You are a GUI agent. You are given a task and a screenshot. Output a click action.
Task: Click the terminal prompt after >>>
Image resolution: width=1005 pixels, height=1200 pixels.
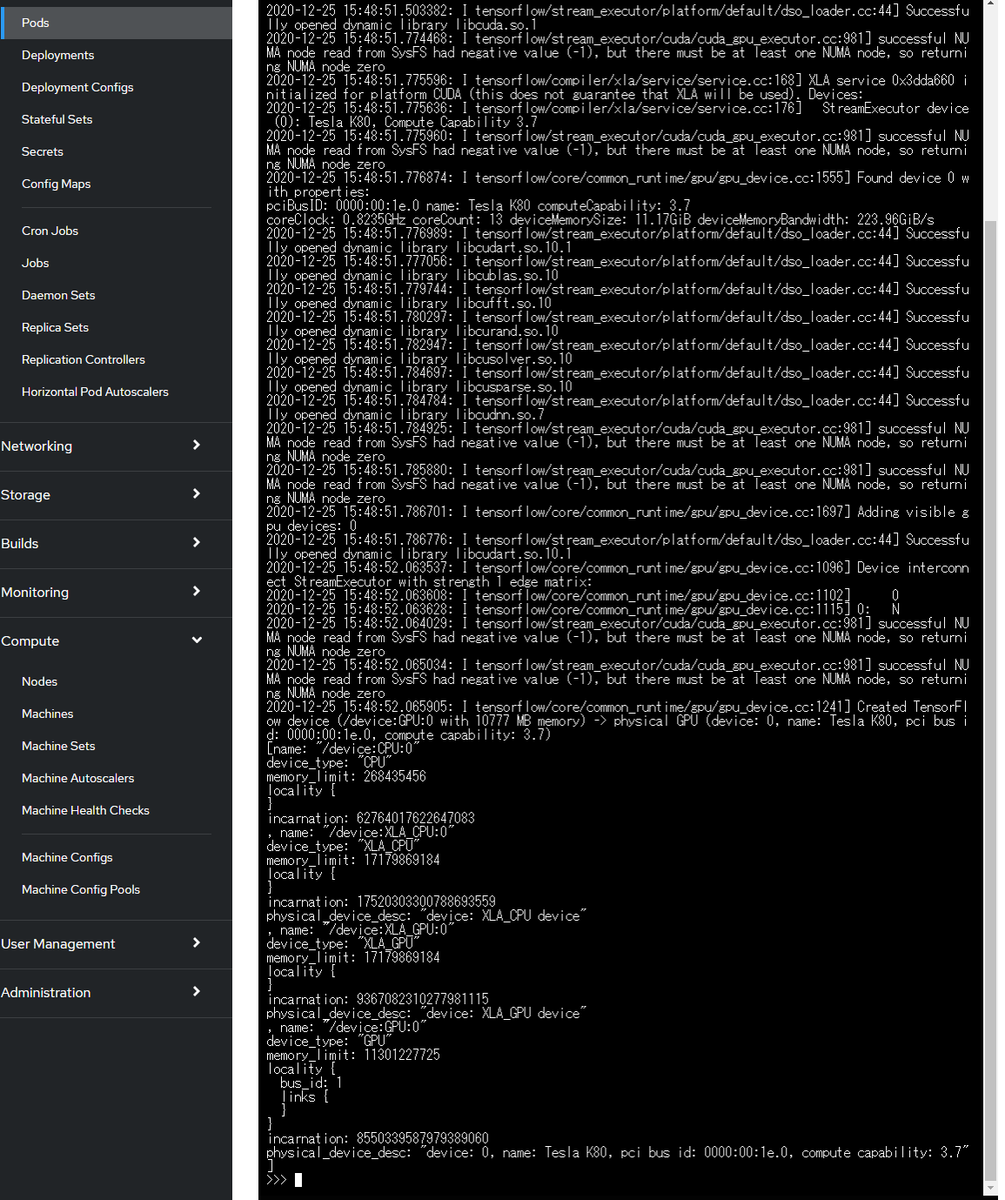[x=298, y=1180]
